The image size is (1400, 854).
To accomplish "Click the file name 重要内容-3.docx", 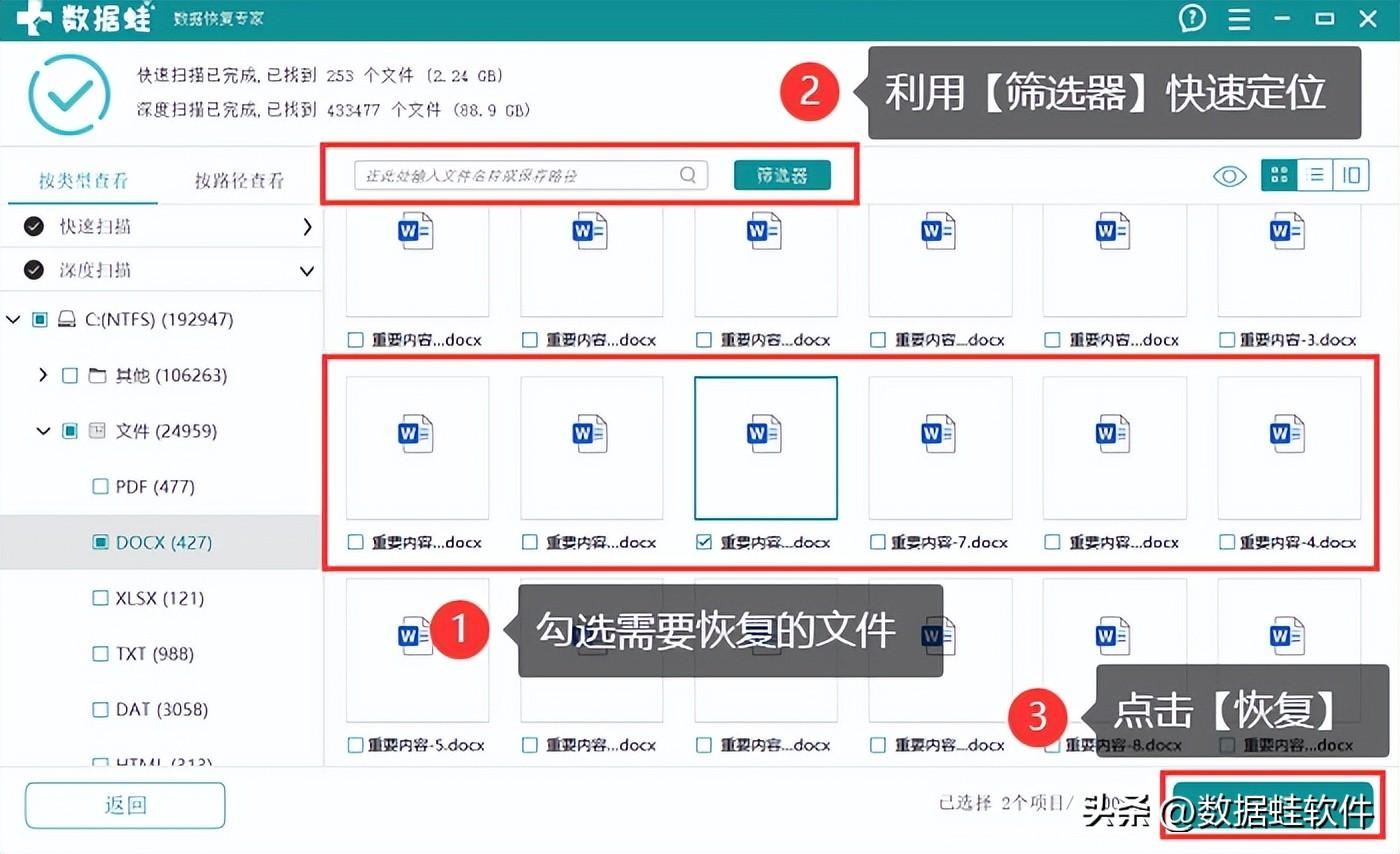I will click(x=1298, y=340).
